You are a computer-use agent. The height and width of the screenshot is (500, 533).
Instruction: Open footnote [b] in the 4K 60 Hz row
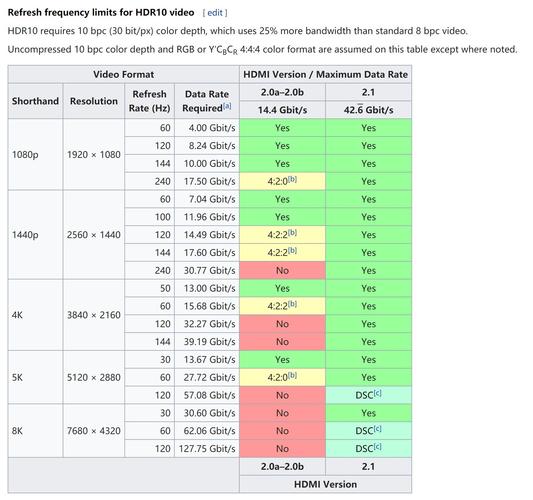click(292, 304)
